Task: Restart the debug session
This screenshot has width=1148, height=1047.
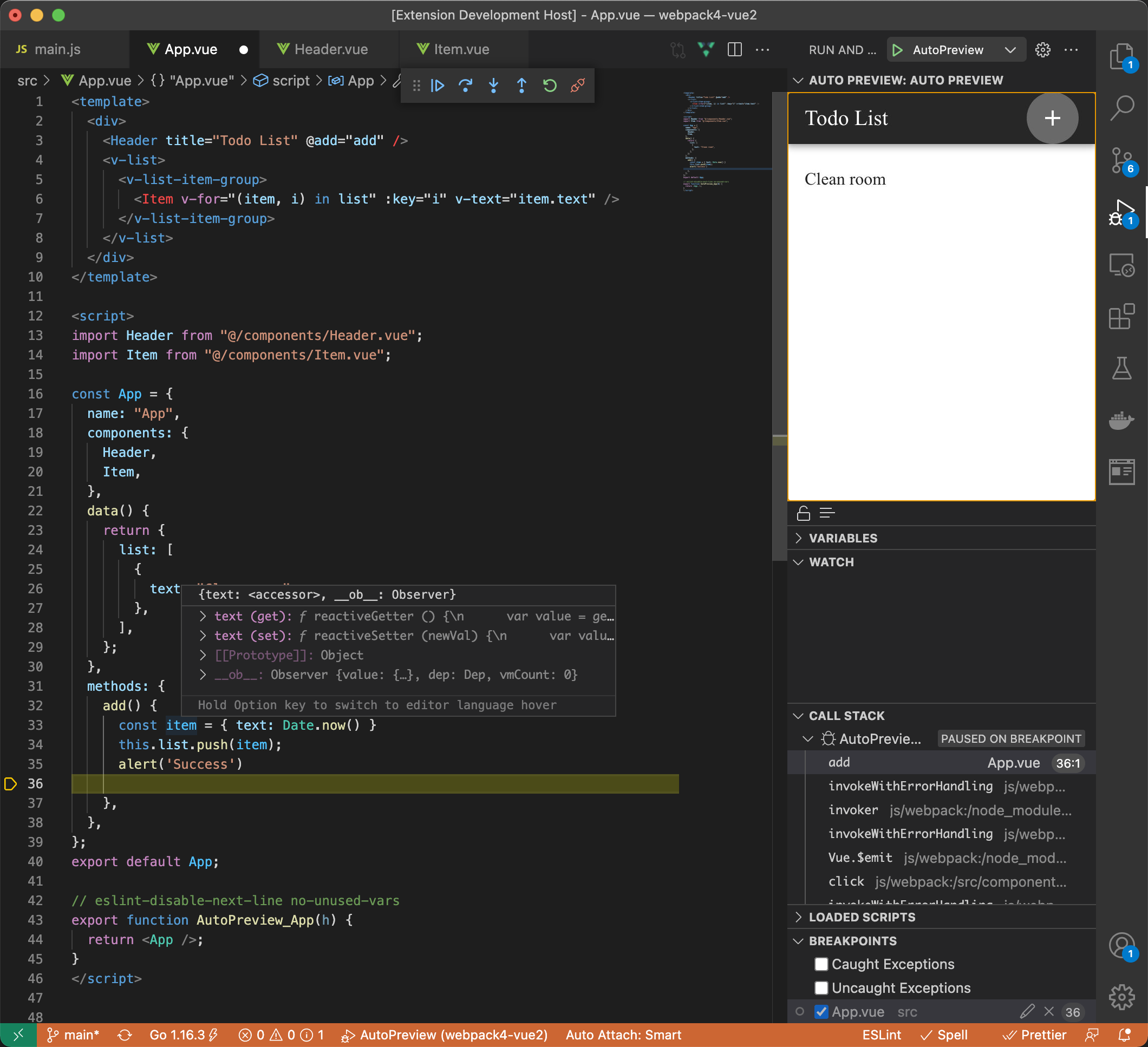Action: pos(550,86)
